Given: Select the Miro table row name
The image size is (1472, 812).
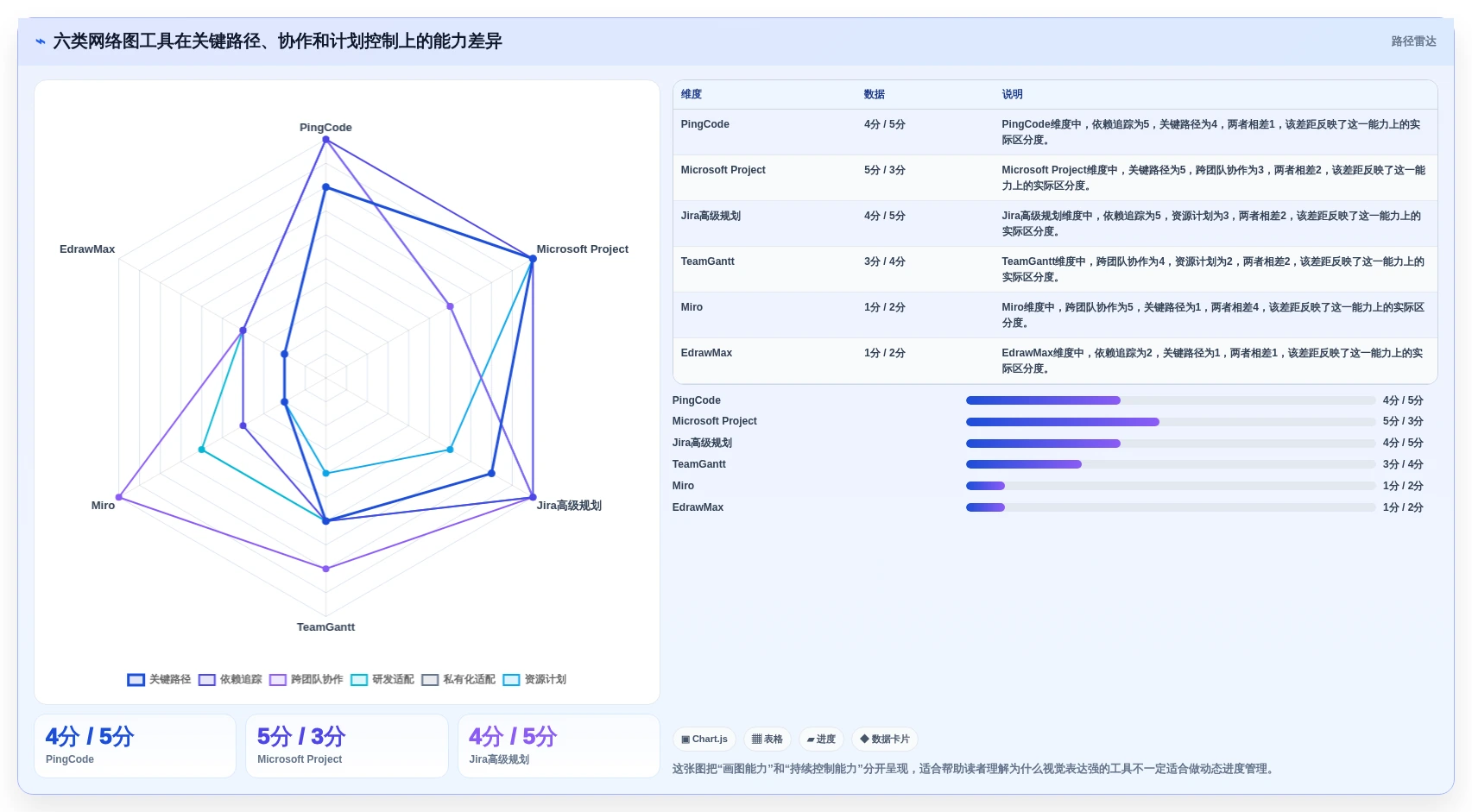Looking at the screenshot, I should tap(692, 307).
